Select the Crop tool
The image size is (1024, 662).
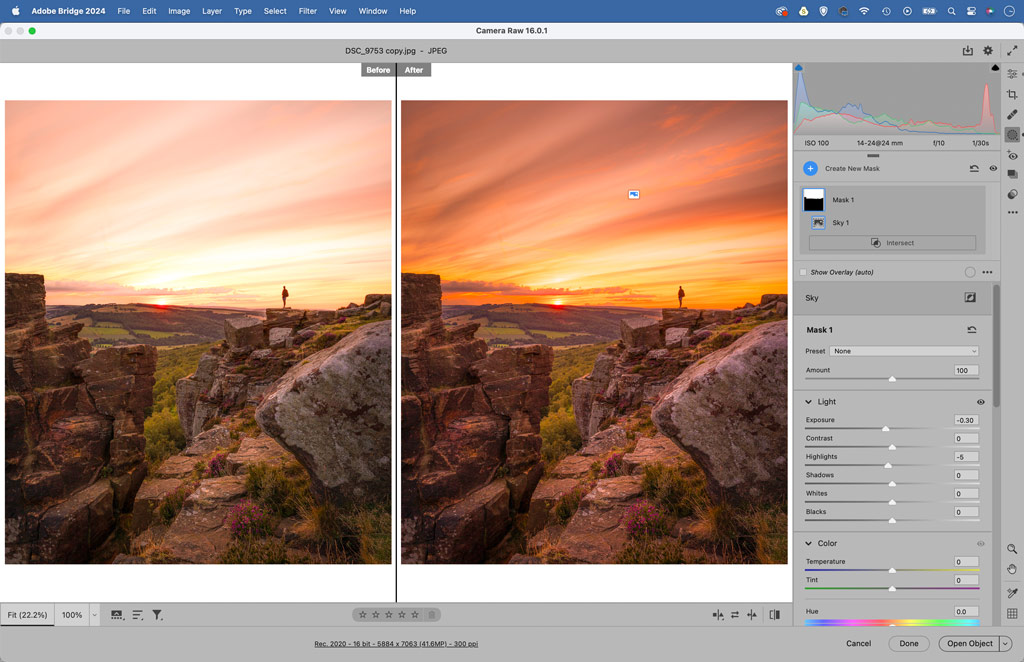click(1012, 95)
